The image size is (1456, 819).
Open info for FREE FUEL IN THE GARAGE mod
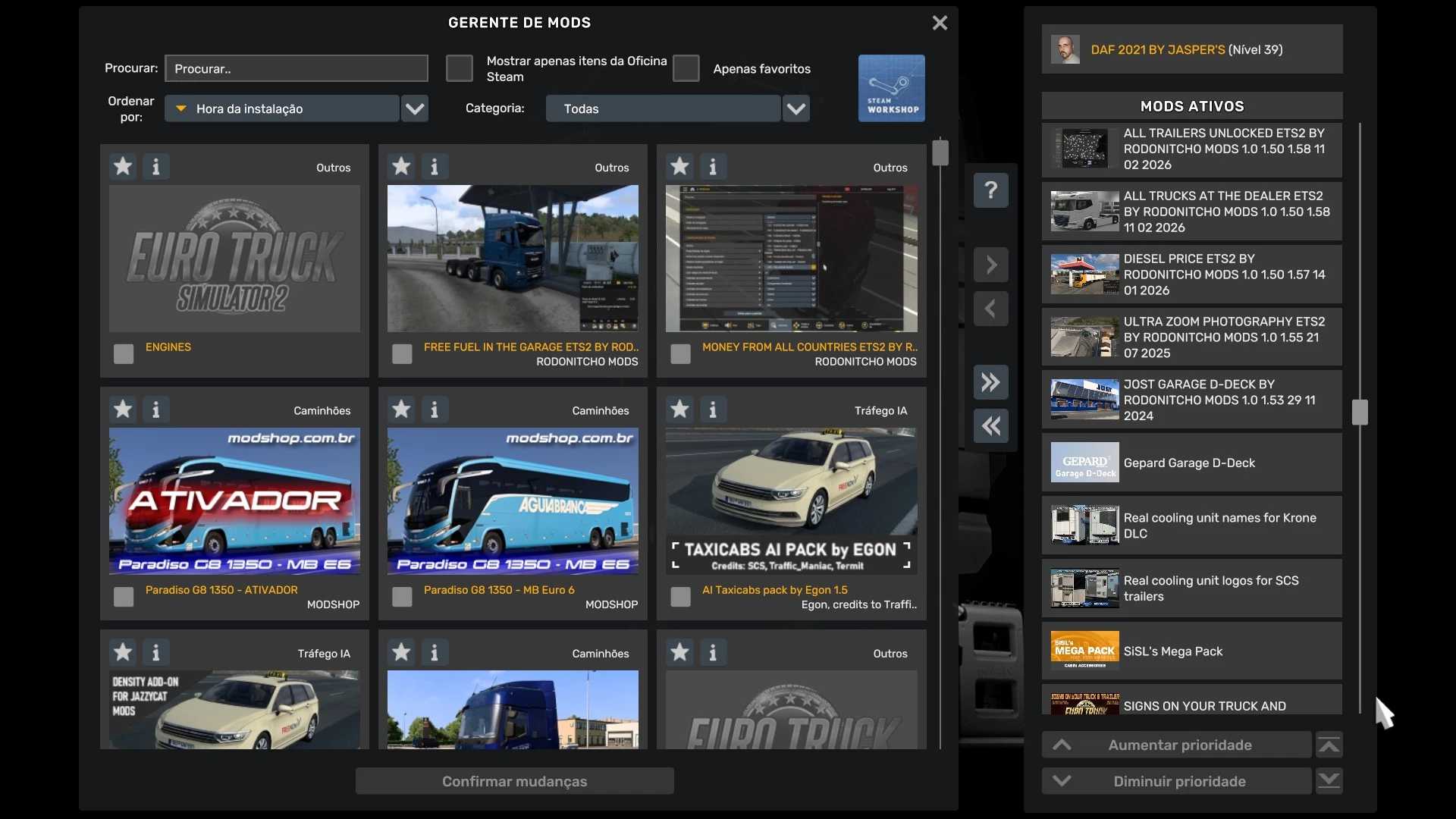(435, 166)
